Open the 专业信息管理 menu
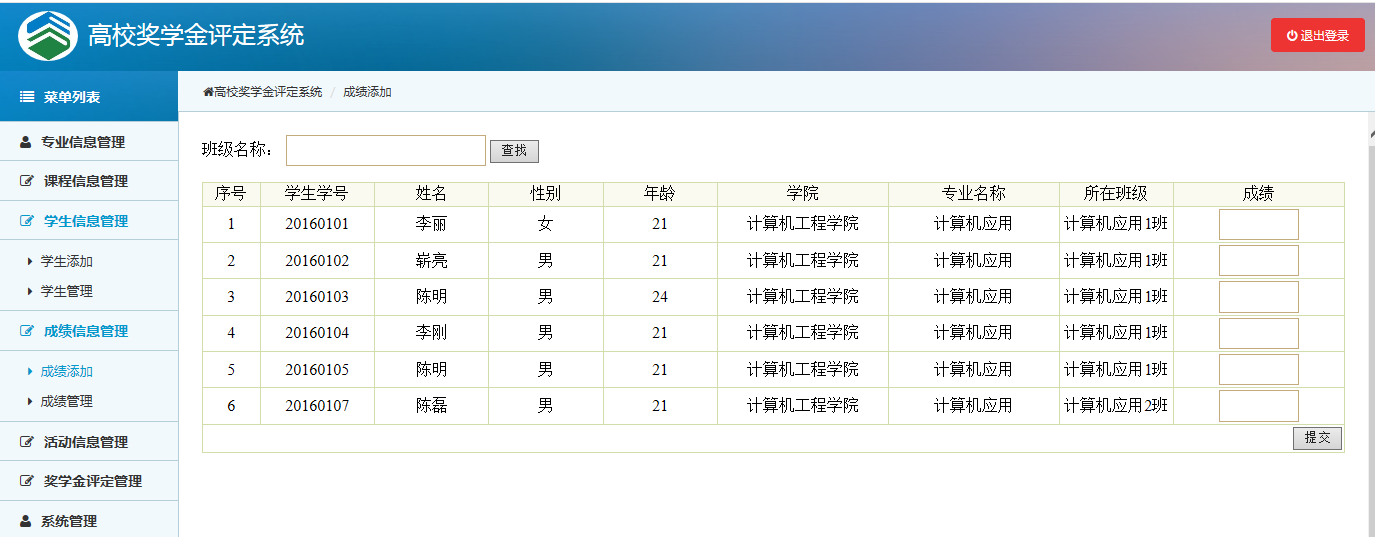This screenshot has width=1375, height=537. [x=89, y=142]
